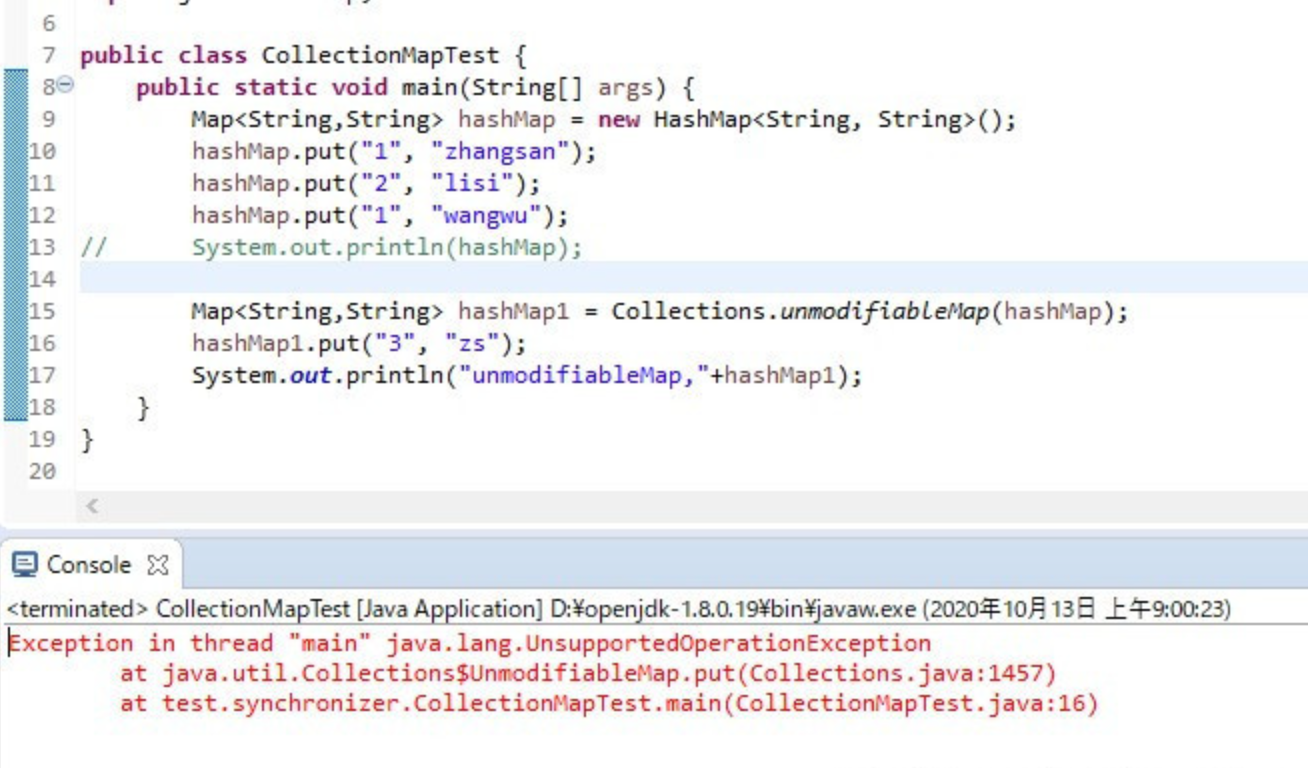Click the terminated CollectionMapTest launch label
Image resolution: width=1308 pixels, height=768 pixels.
[618, 609]
